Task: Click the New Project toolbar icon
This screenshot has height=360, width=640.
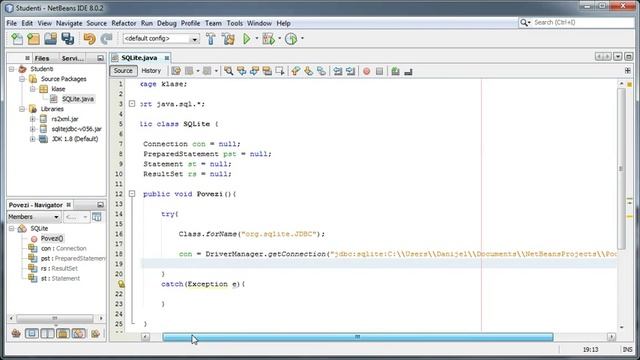Action: tap(33, 39)
